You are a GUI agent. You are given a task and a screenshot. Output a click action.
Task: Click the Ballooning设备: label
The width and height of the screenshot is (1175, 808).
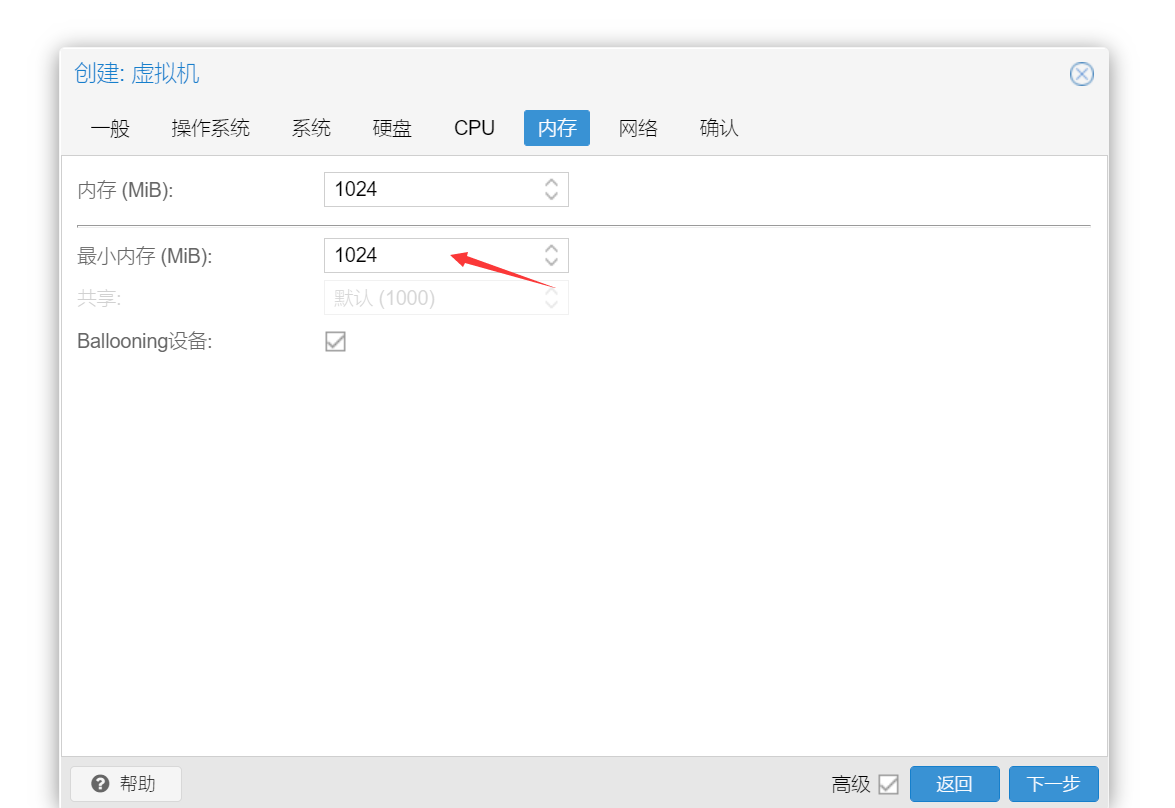(145, 342)
